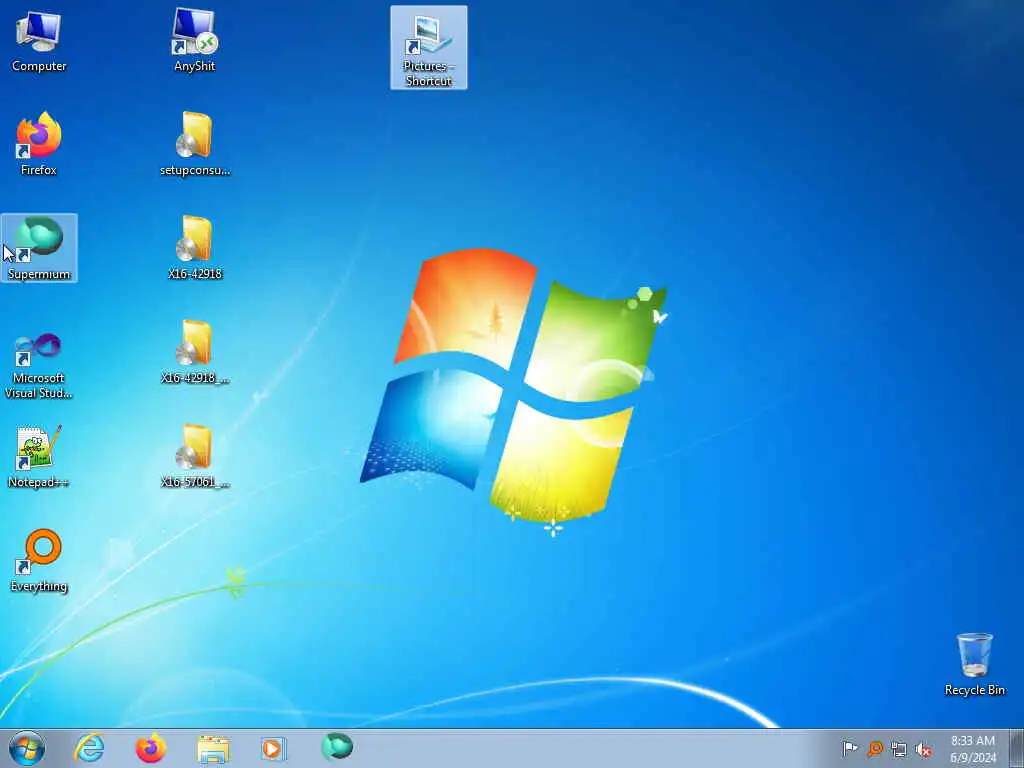Open the clock showing 8:33 AM

pyautogui.click(x=973, y=749)
